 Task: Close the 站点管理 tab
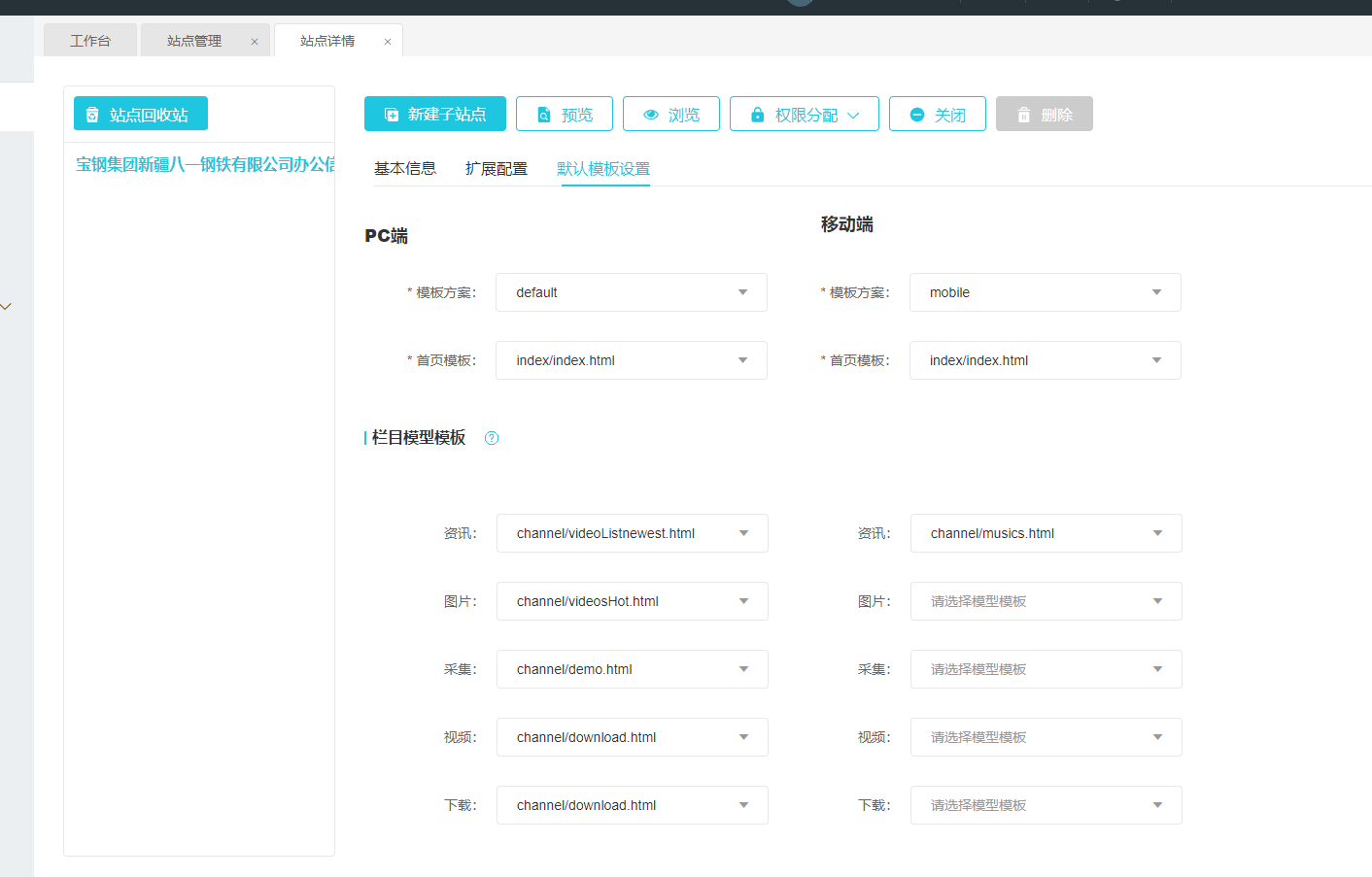click(x=255, y=42)
